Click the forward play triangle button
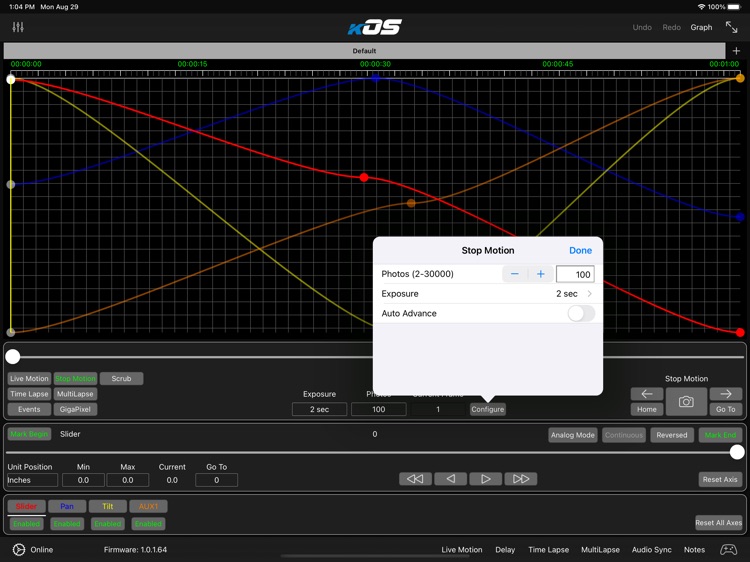The image size is (750, 562). pos(485,479)
